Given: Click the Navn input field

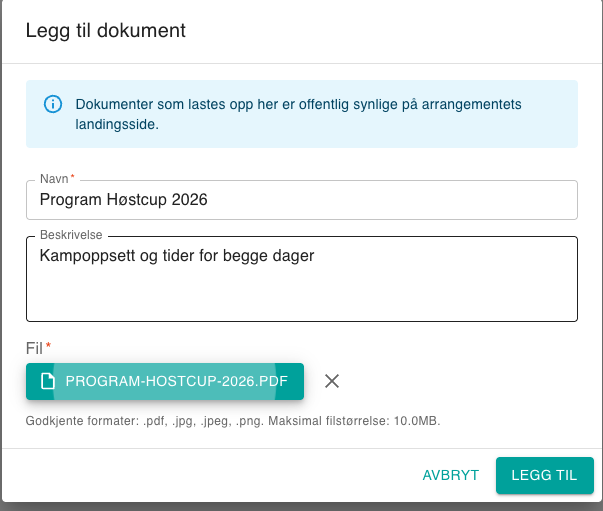Looking at the screenshot, I should click(x=302, y=200).
